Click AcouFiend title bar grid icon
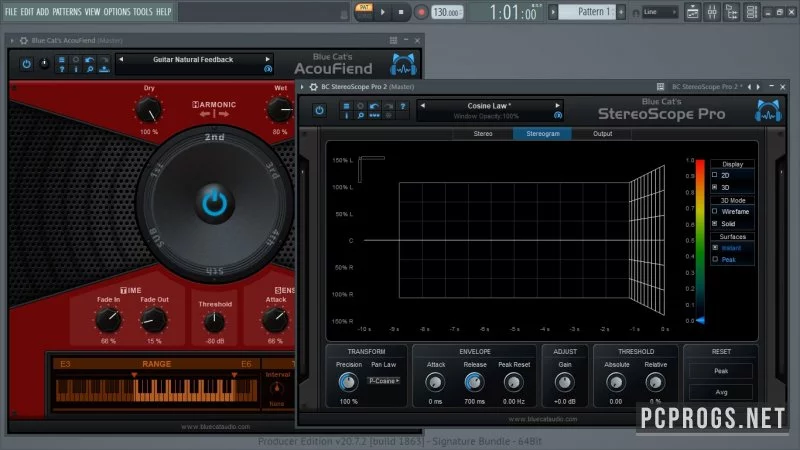Screen dimensions: 800x450 pos(393,40)
